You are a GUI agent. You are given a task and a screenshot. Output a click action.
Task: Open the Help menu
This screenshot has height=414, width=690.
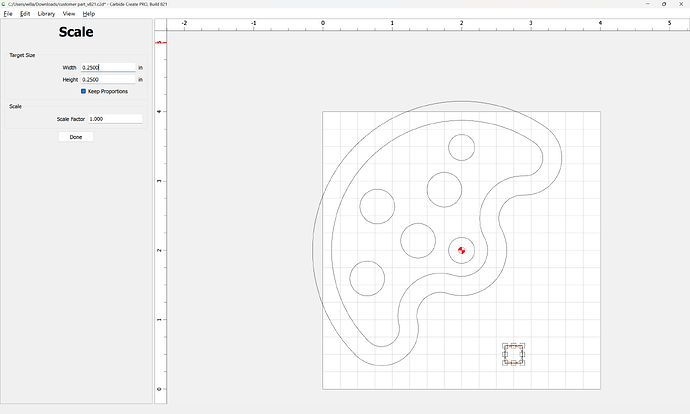tap(89, 14)
